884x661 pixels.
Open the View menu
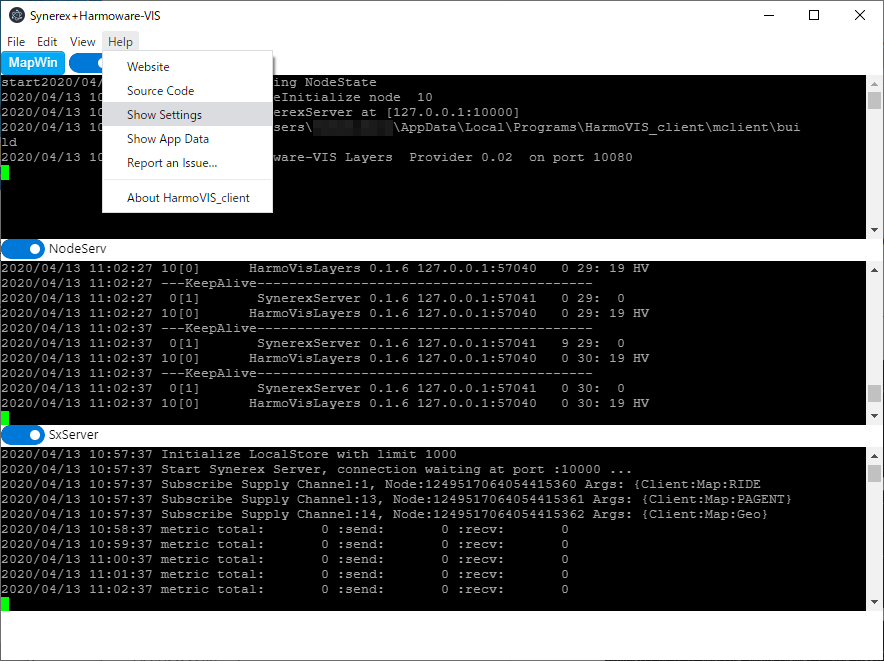click(x=82, y=42)
